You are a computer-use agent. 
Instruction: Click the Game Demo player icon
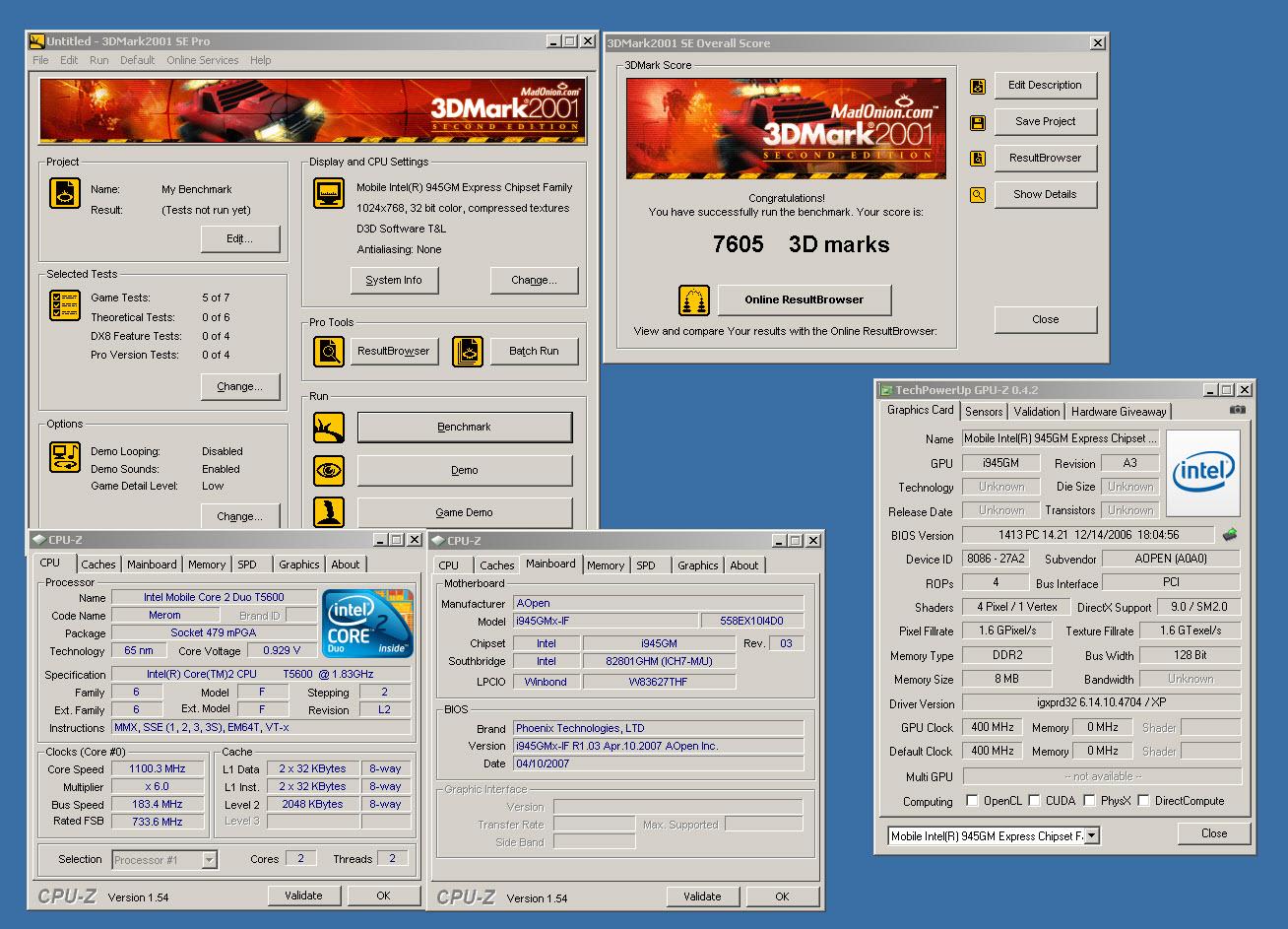(x=329, y=512)
